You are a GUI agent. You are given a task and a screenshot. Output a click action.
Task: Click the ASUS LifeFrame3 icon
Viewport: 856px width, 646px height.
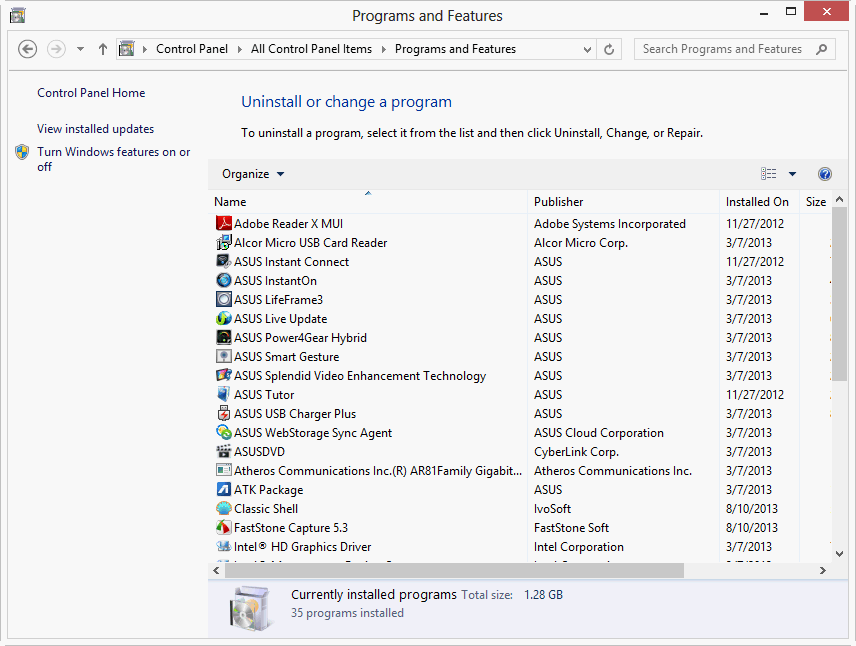224,299
